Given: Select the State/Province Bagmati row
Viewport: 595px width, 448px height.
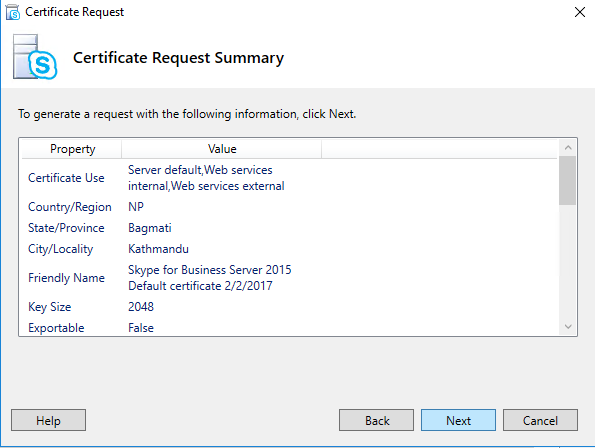Looking at the screenshot, I should 290,228.
